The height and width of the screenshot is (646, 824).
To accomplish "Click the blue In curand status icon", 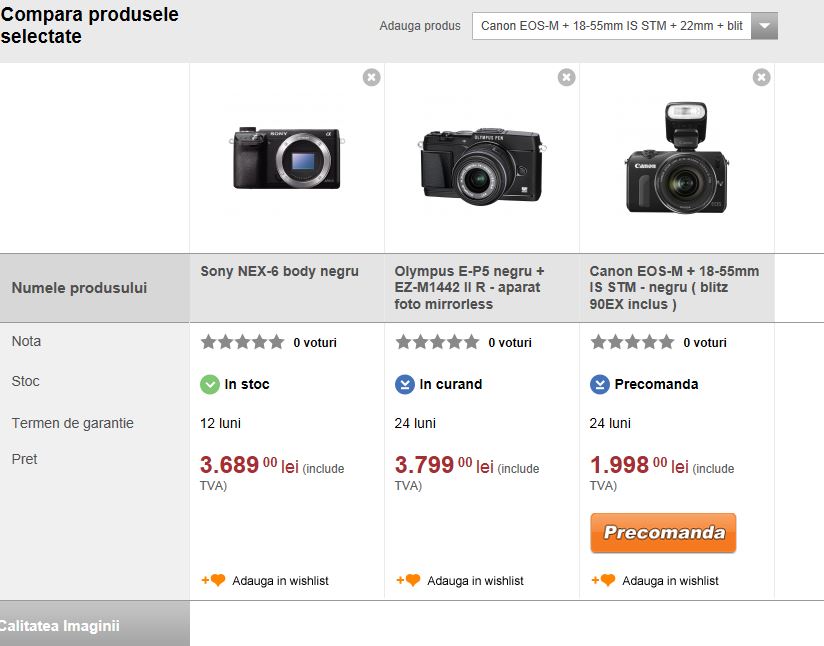I will tap(405, 384).
